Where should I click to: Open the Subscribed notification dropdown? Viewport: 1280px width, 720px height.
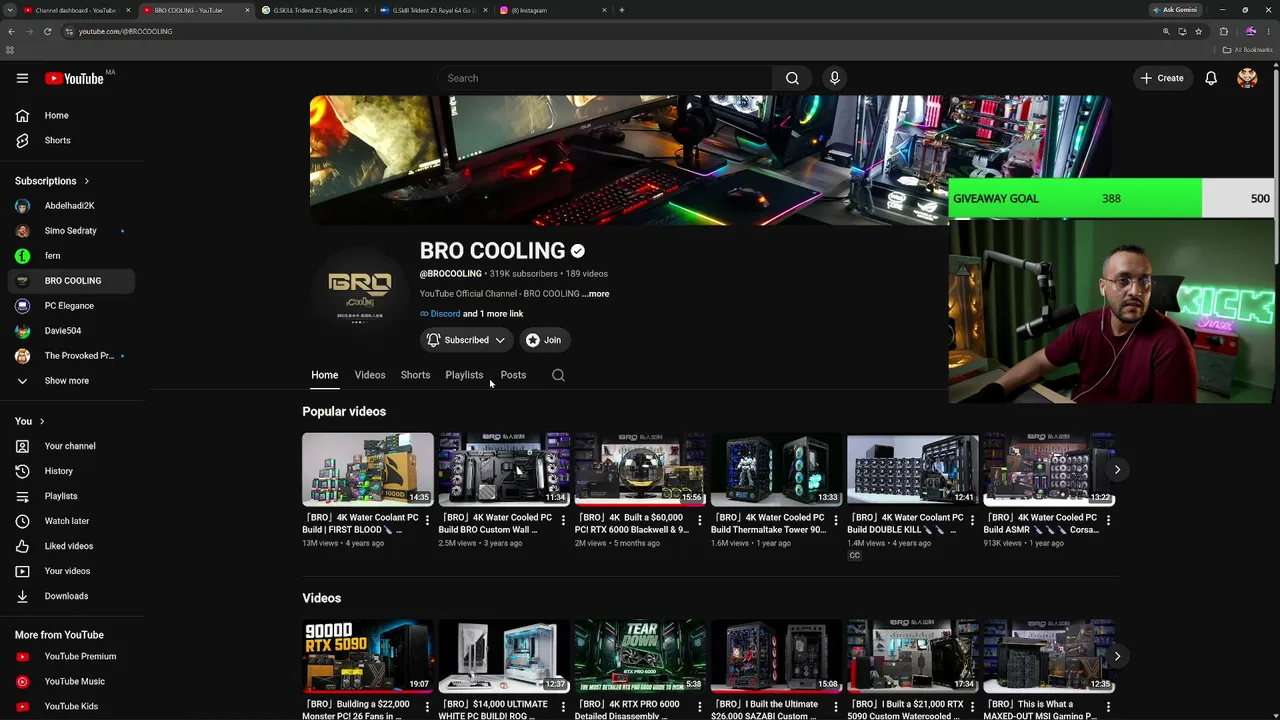click(x=466, y=340)
